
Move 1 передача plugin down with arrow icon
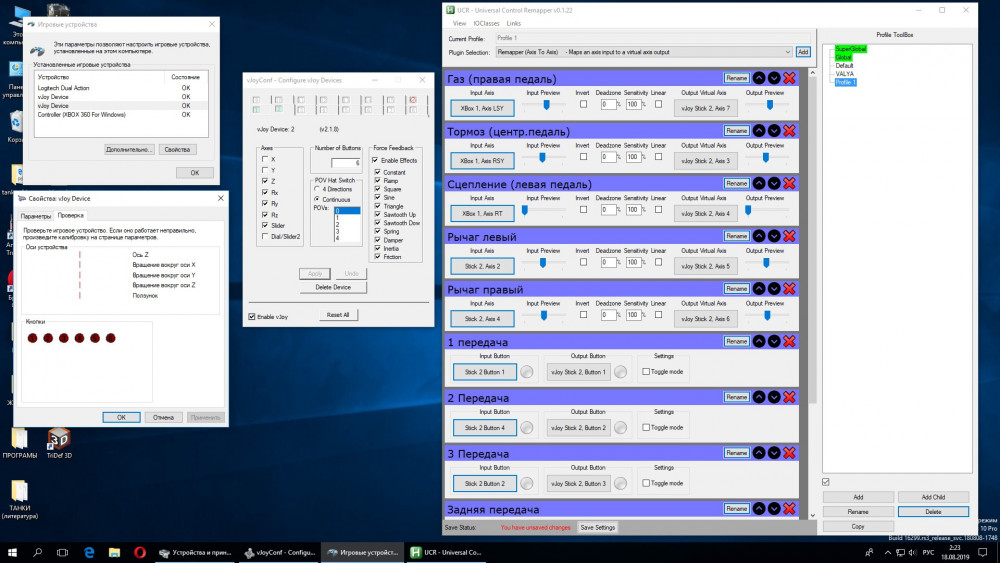coord(774,342)
